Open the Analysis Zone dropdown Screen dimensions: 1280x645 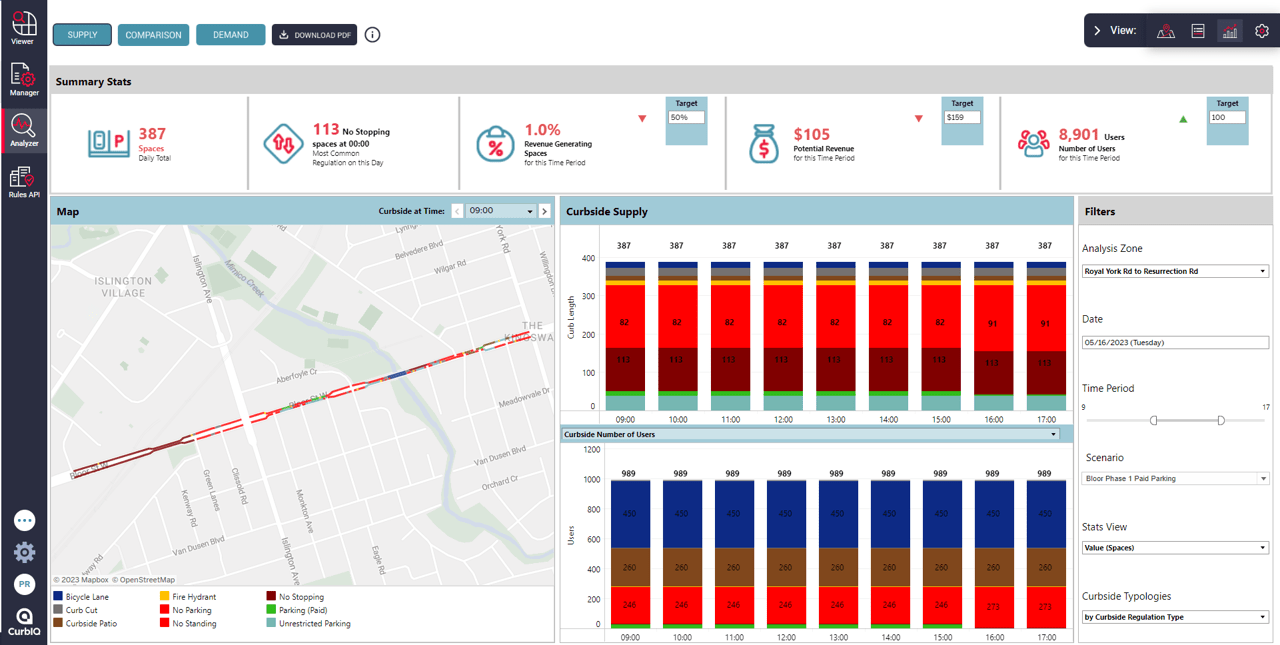[x=1174, y=270]
